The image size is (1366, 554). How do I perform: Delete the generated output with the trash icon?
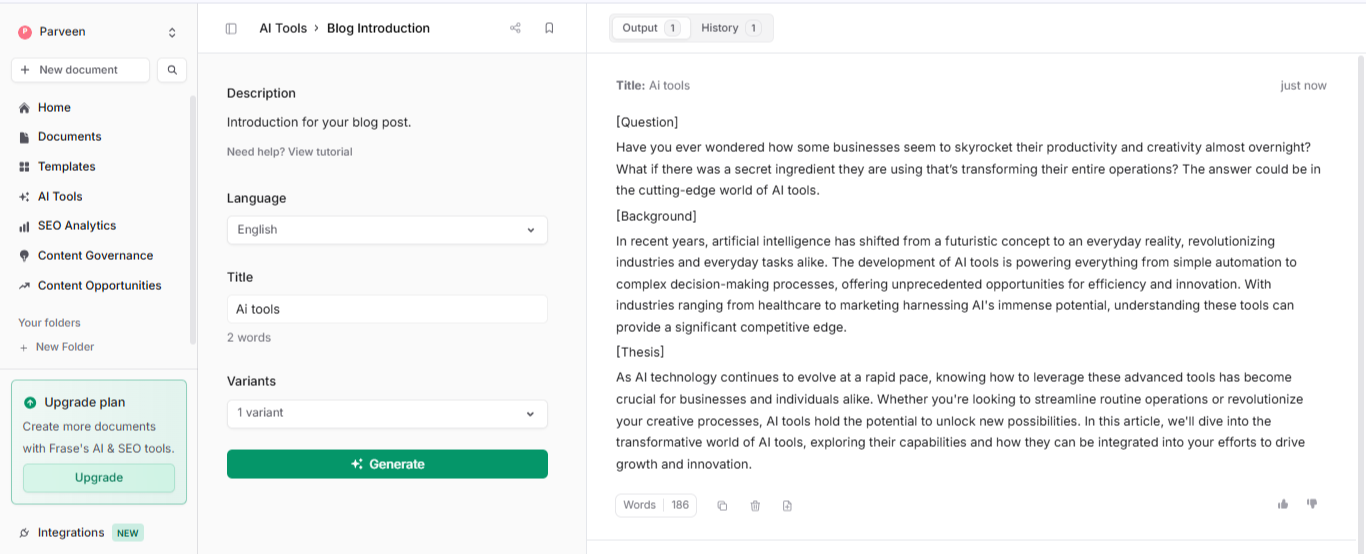pos(755,506)
